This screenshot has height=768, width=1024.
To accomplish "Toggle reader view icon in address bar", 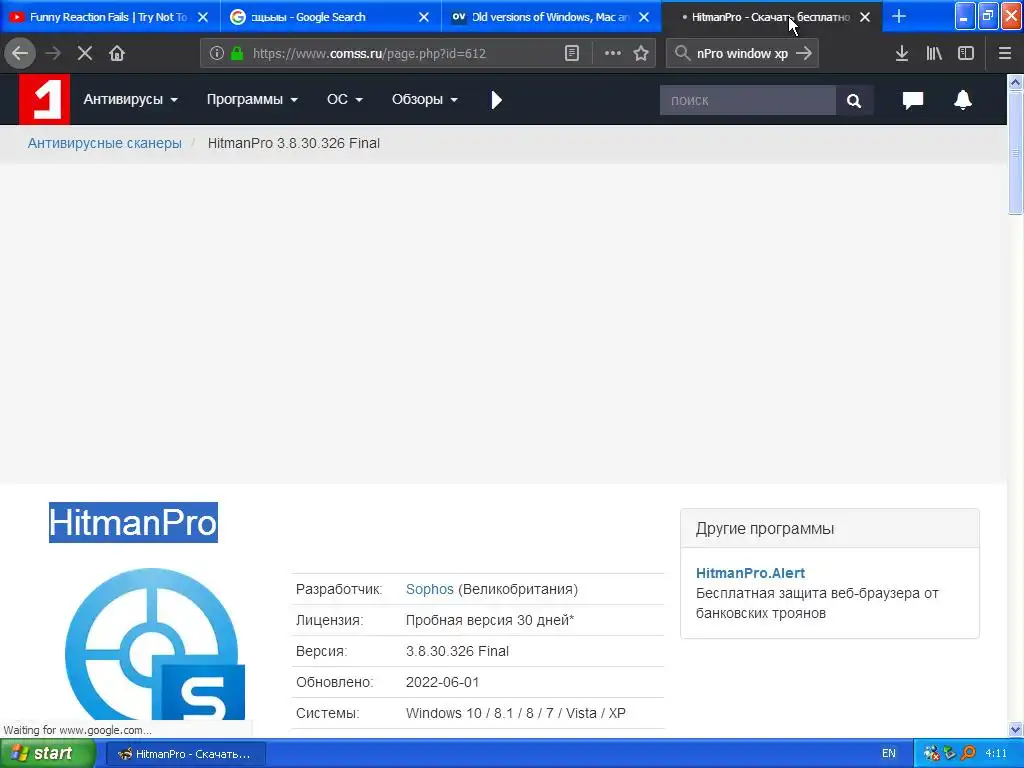I will pyautogui.click(x=571, y=54).
